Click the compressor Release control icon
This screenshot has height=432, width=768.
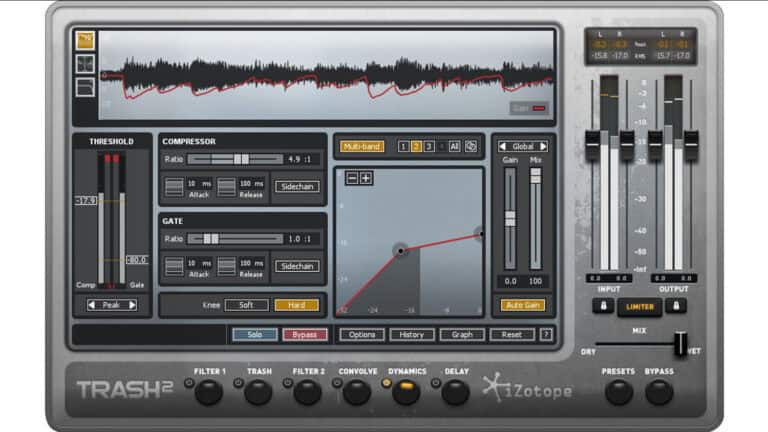tap(226, 187)
